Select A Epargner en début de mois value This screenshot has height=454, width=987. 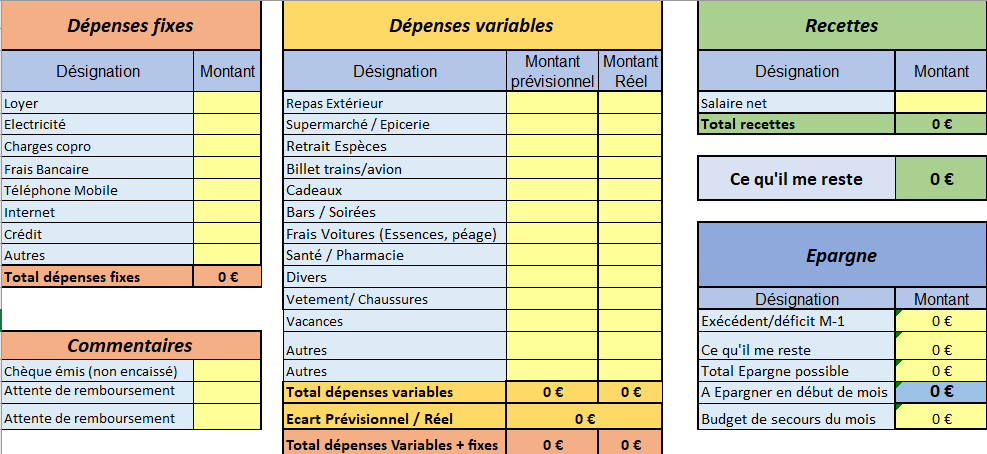[941, 392]
